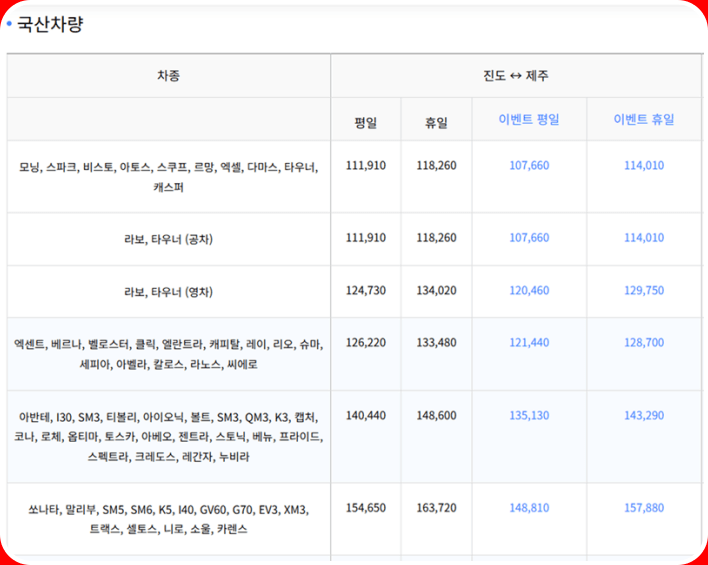Select the 휴일 column header
The height and width of the screenshot is (565, 708).
tap(436, 122)
